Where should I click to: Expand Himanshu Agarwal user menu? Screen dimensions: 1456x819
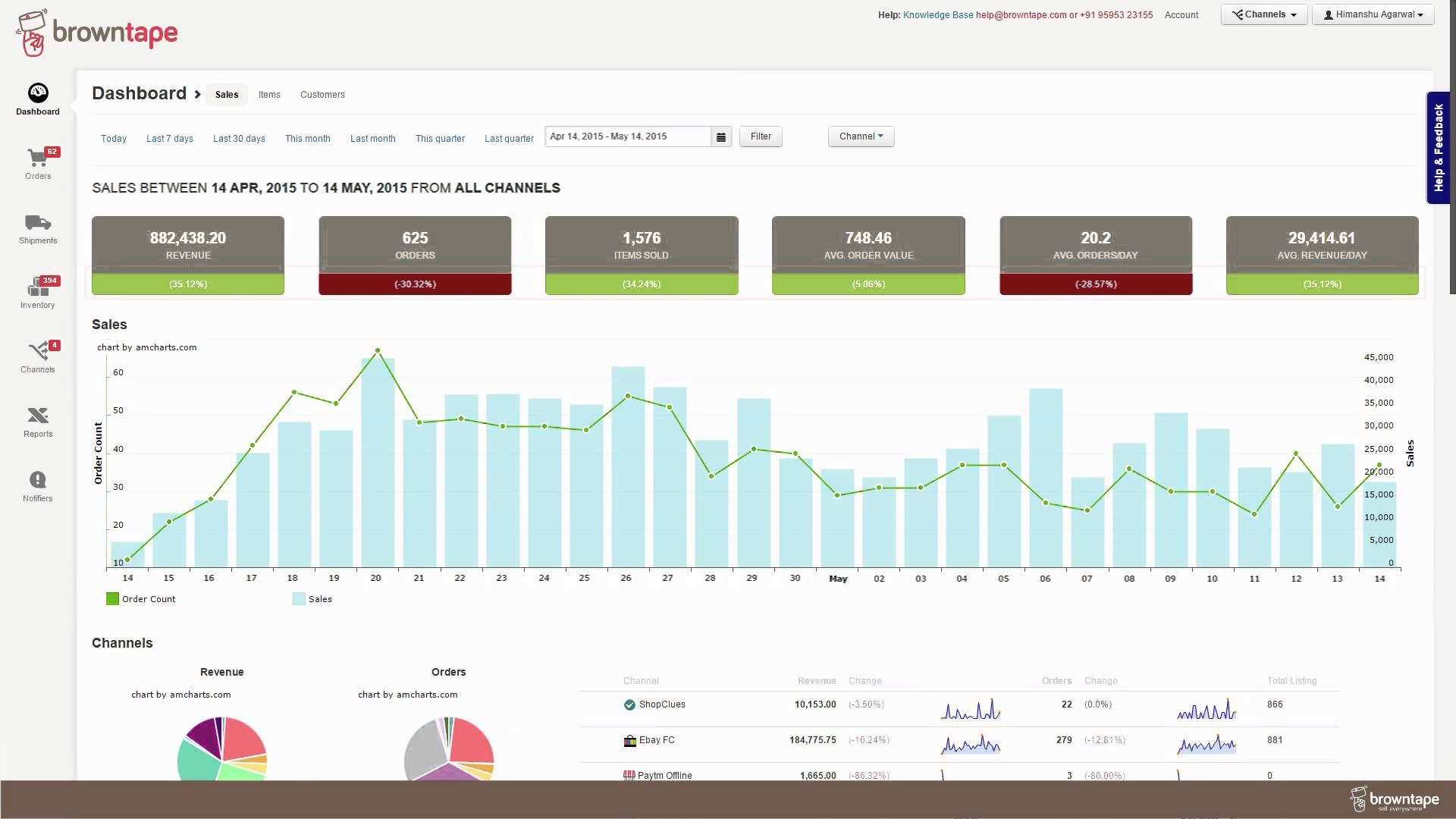pyautogui.click(x=1373, y=14)
